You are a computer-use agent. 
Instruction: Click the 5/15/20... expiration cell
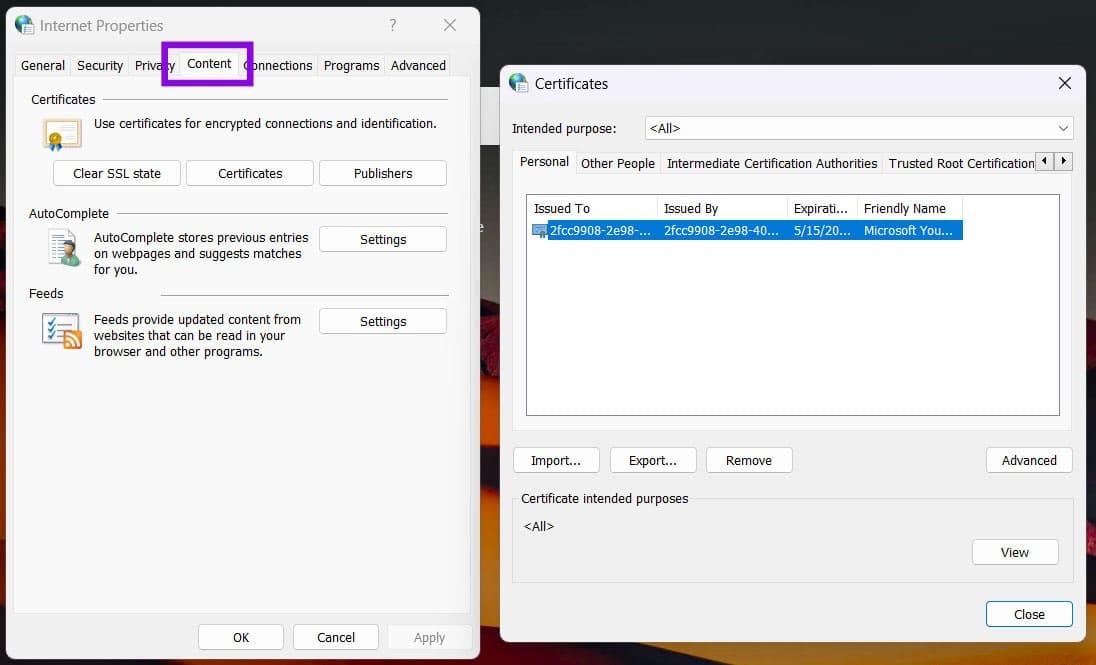click(822, 231)
